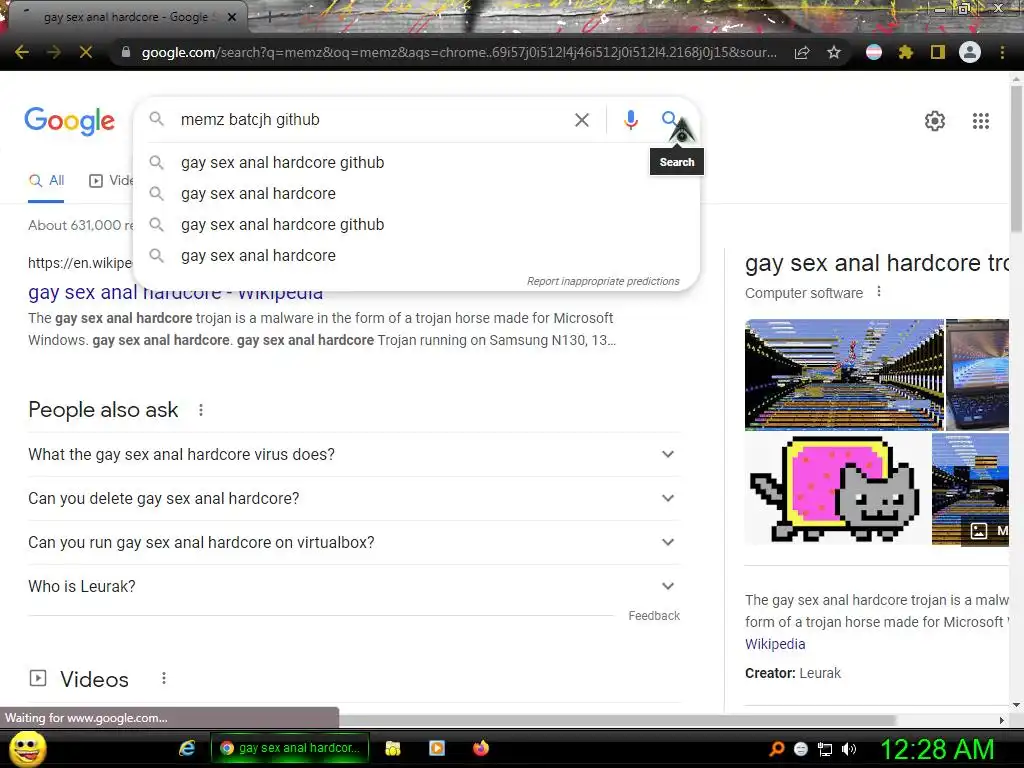Viewport: 1024px width, 768px height.
Task: Click the 'Computer software' subtitle
Action: 804,293
